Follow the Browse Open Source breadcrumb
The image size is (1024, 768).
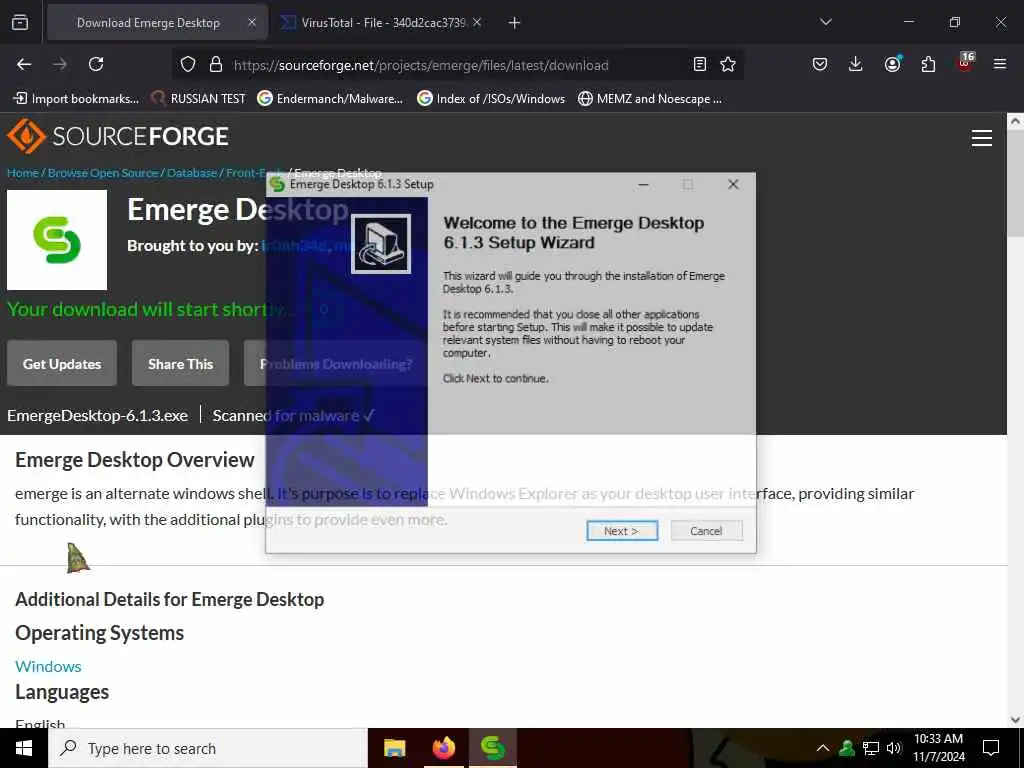click(103, 173)
